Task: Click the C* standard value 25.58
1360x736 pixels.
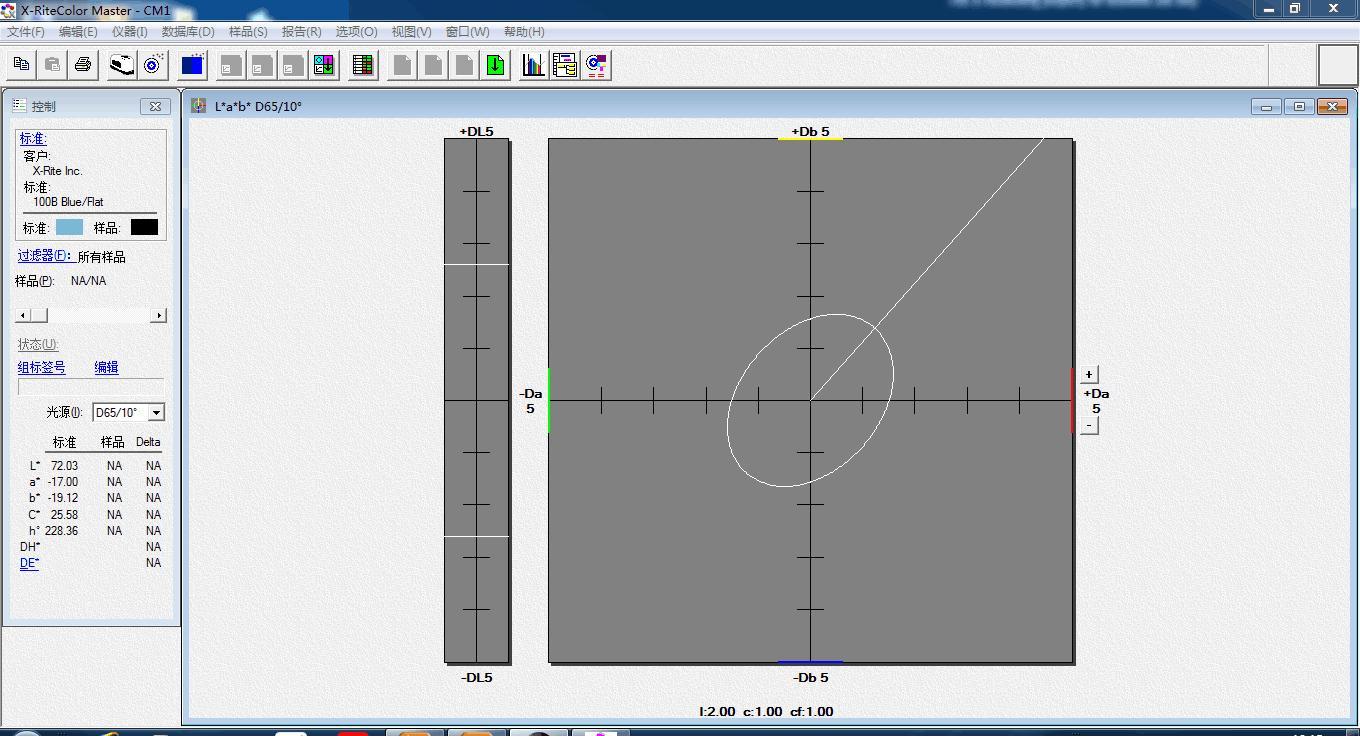Action: [x=64, y=515]
